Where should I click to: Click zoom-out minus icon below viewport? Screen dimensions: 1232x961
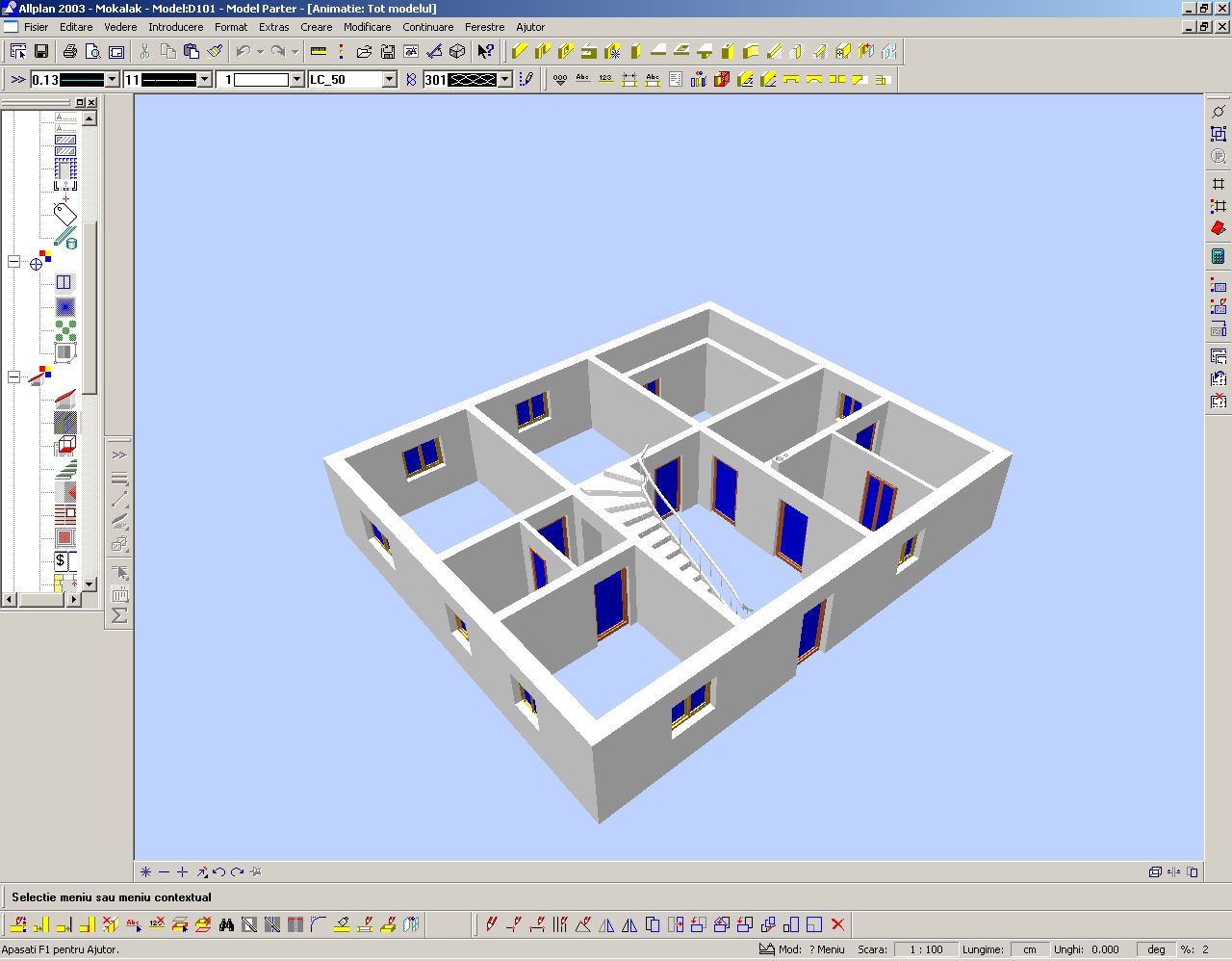(164, 872)
